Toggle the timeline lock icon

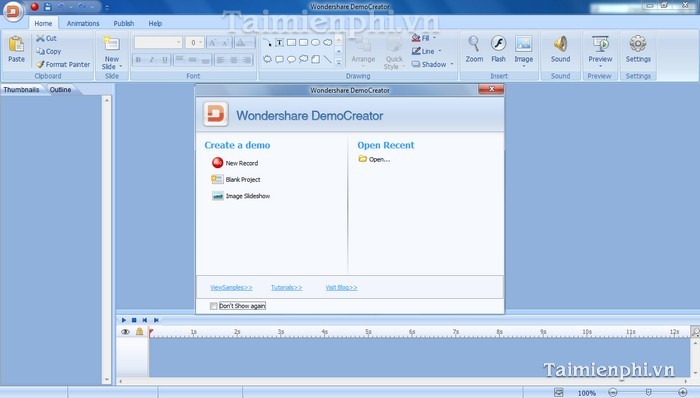[x=140, y=332]
